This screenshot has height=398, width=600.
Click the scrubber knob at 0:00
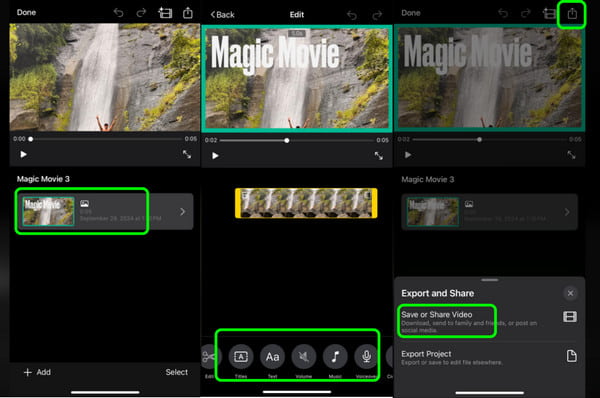[31, 139]
